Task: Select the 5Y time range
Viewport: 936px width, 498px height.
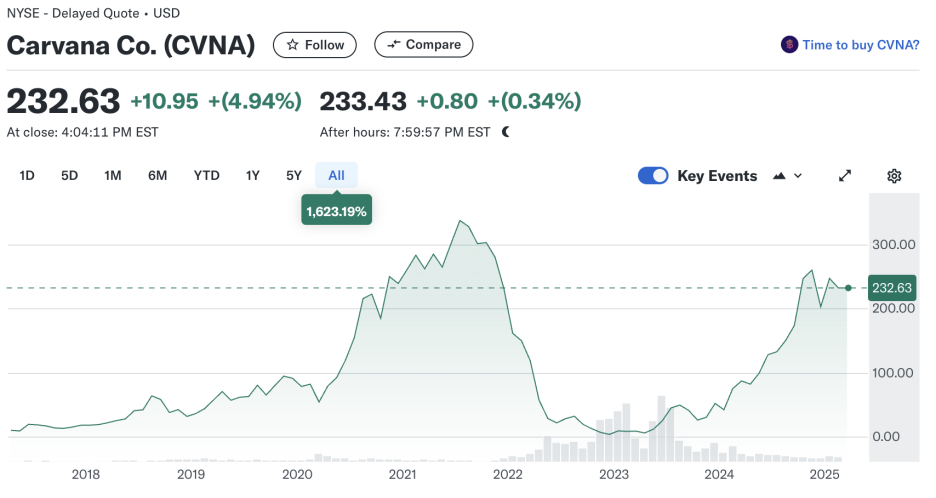Action: point(294,176)
